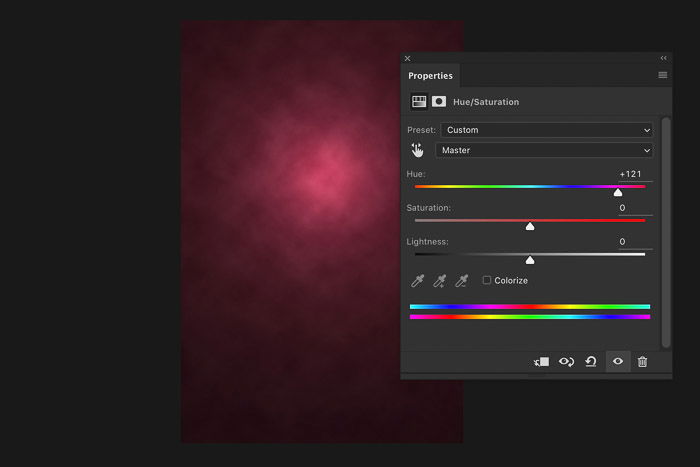
Task: Clip adjustment to layer below
Action: pos(542,362)
